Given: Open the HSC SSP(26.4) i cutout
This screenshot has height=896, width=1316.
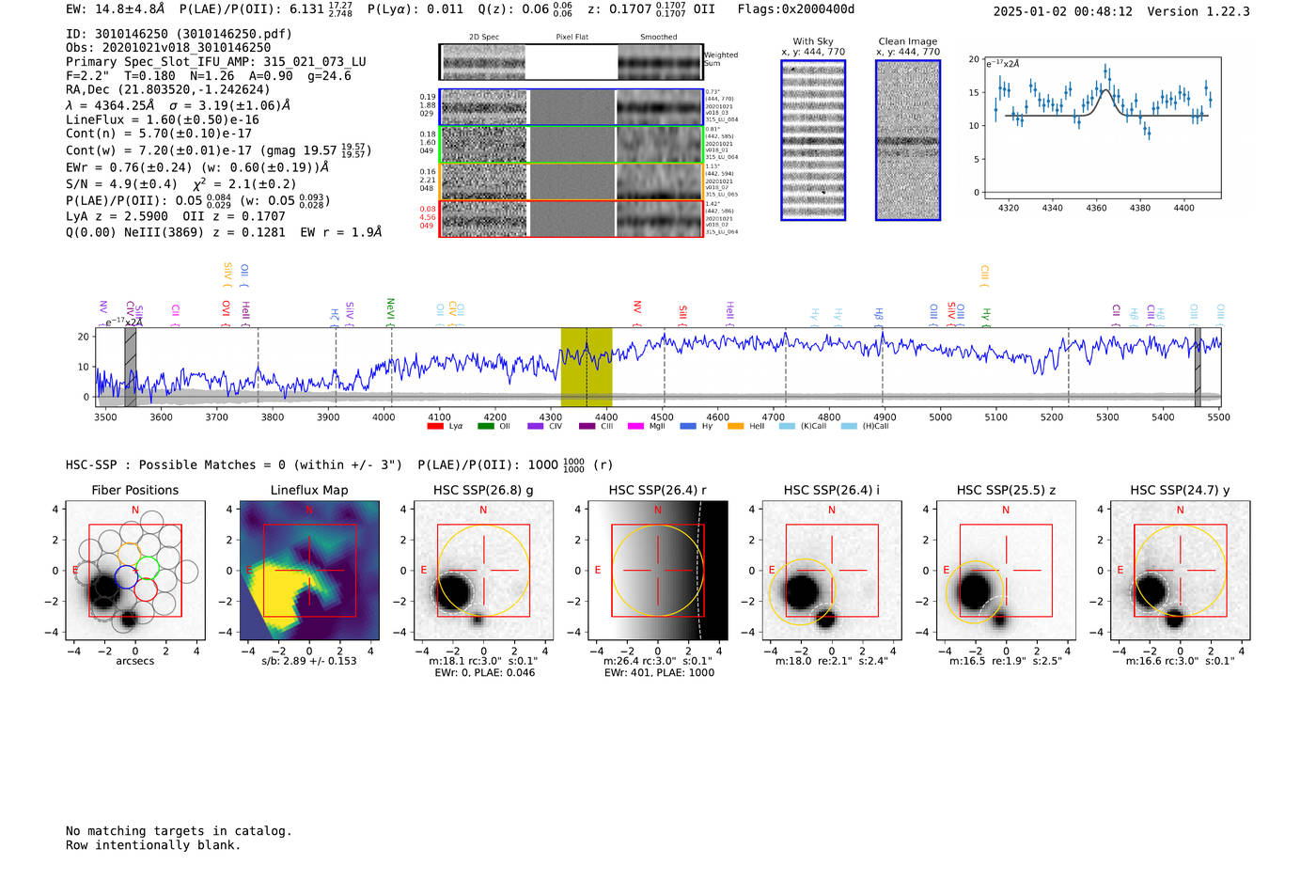Looking at the screenshot, I should (832, 571).
